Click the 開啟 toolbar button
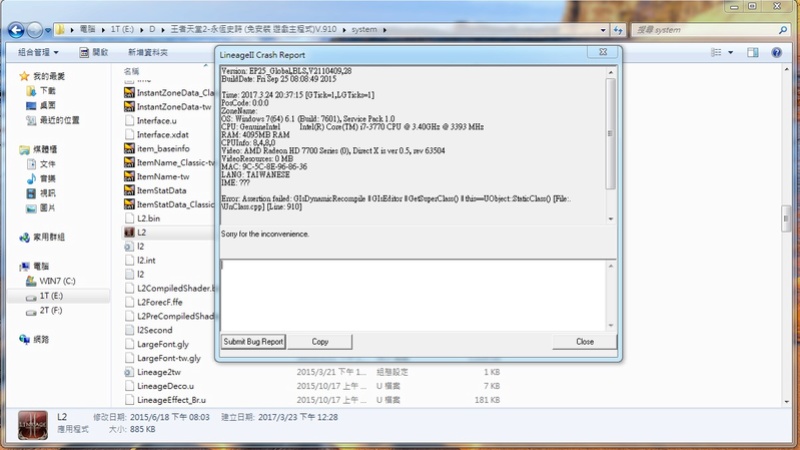 pos(94,52)
